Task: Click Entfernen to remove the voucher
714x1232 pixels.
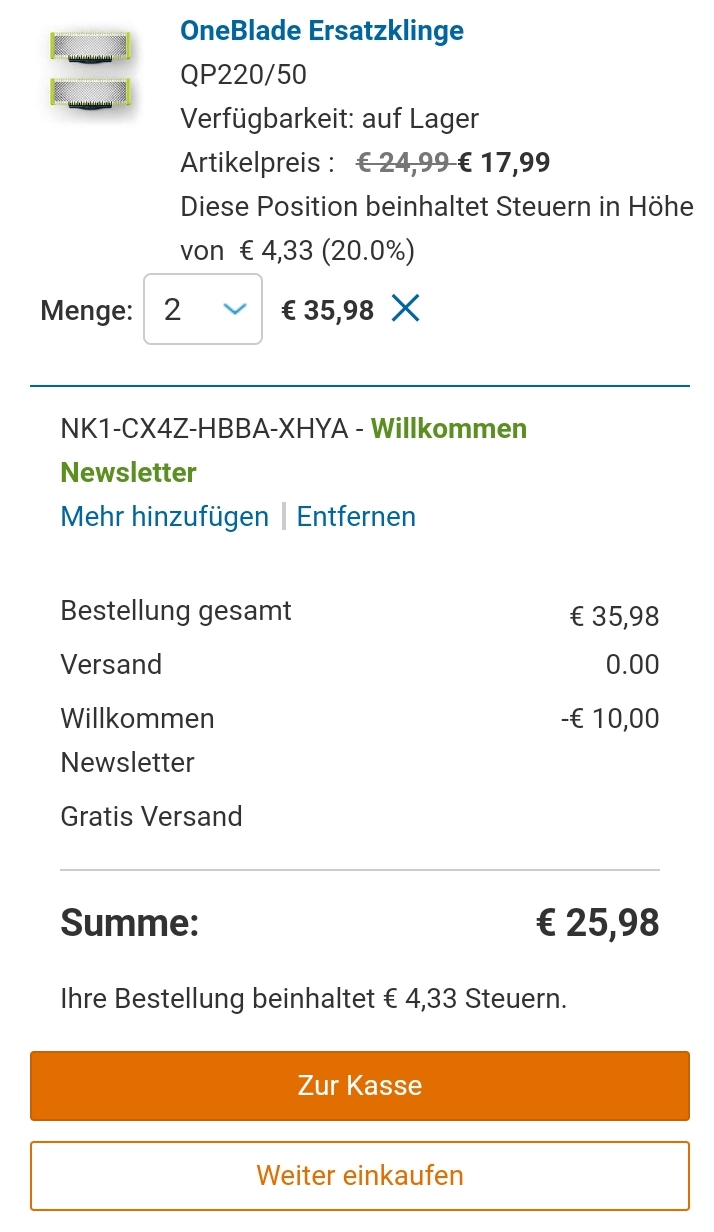Action: [x=356, y=516]
